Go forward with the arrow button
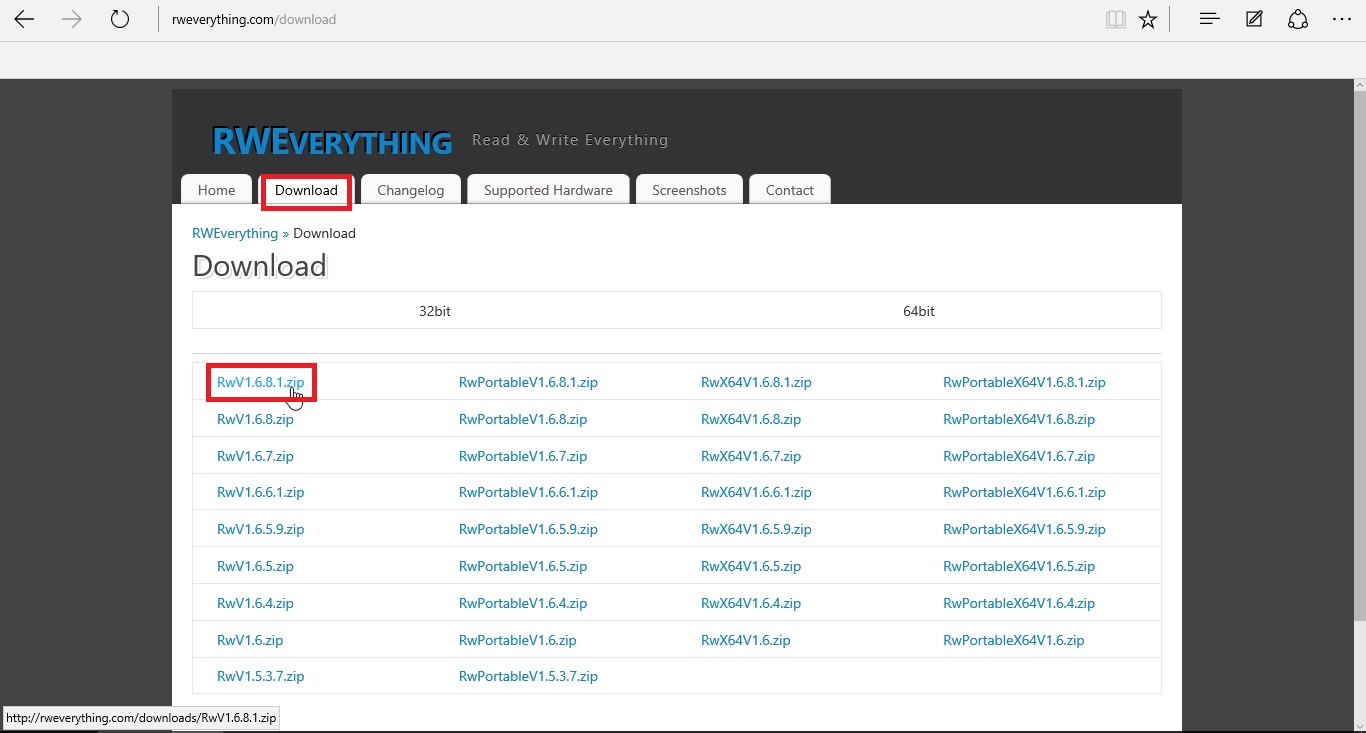The height and width of the screenshot is (733, 1366). click(x=72, y=19)
